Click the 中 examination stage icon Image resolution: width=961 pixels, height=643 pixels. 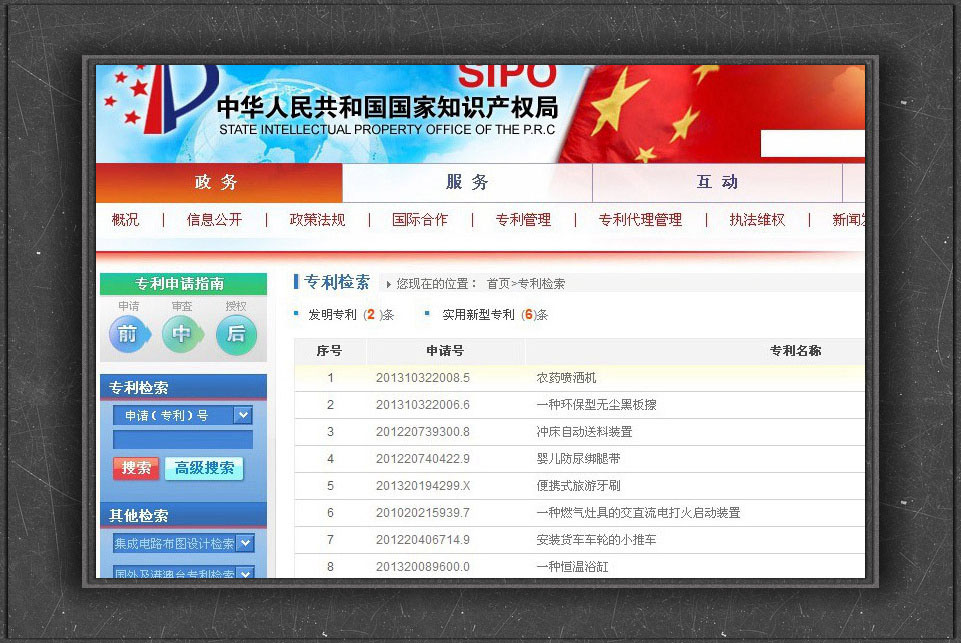(181, 335)
